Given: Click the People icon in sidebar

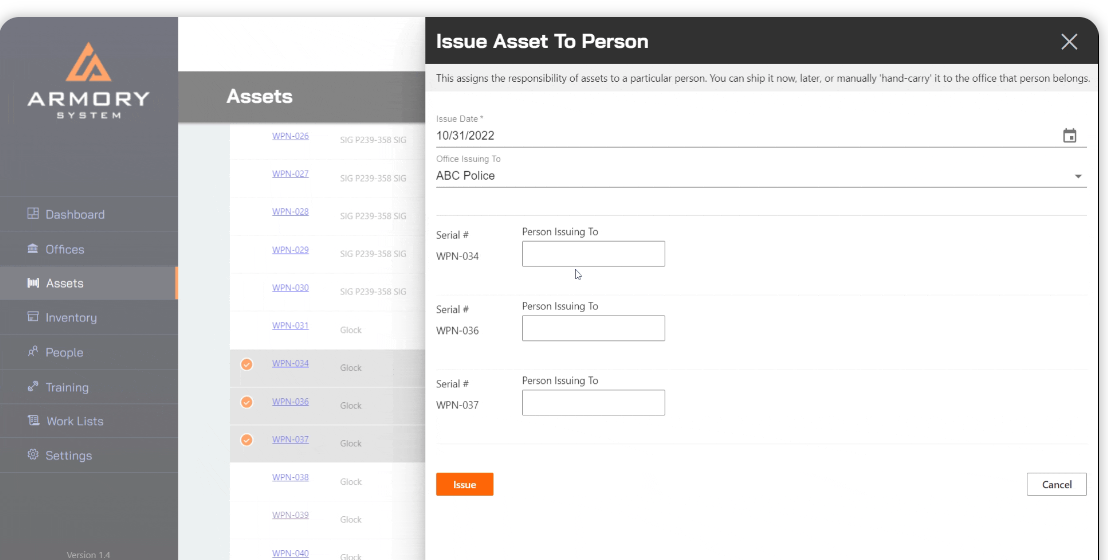Looking at the screenshot, I should coord(33,352).
